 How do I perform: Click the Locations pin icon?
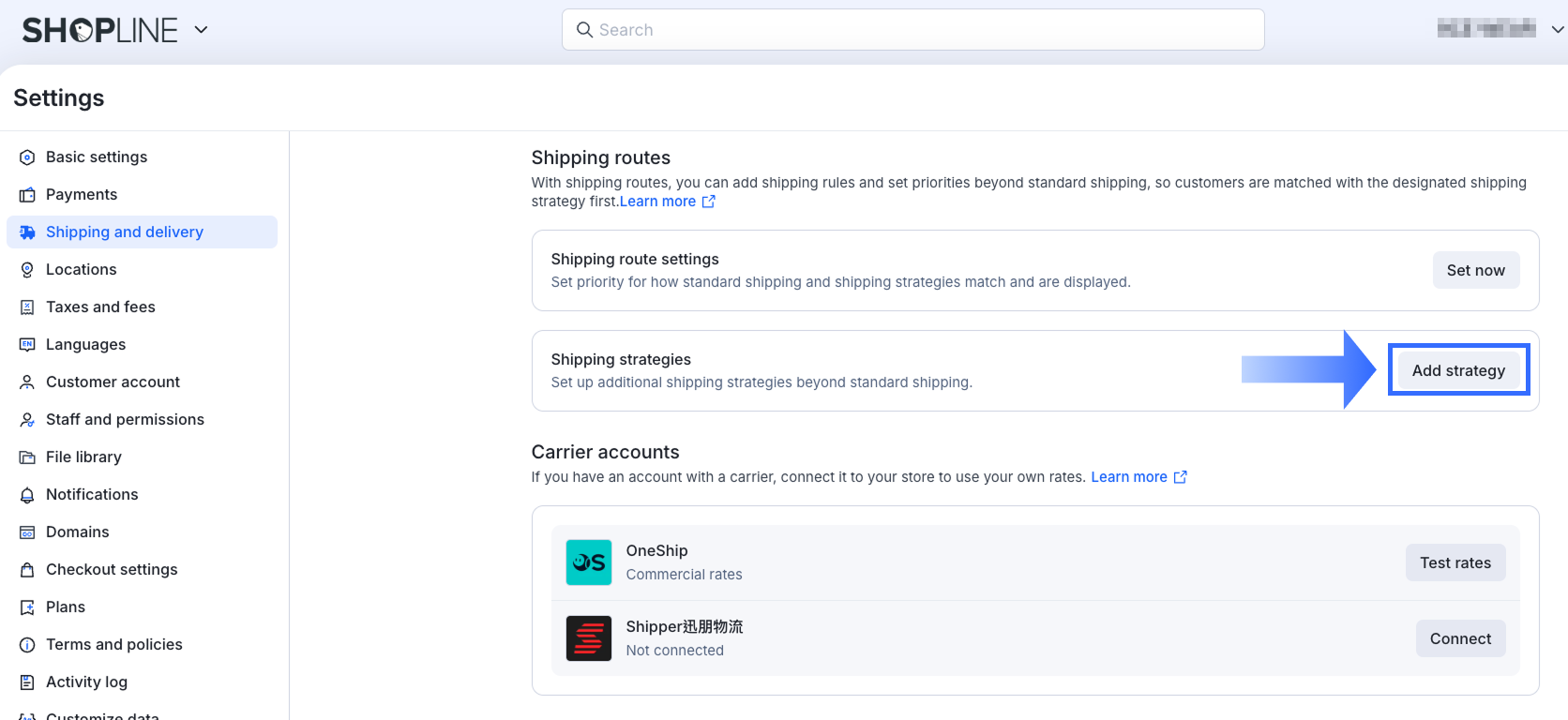27,270
